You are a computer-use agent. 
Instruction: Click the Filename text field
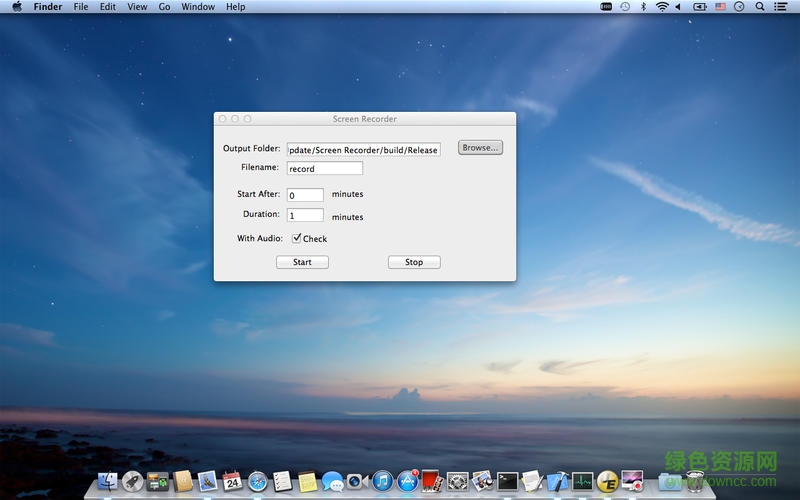pyautogui.click(x=325, y=169)
